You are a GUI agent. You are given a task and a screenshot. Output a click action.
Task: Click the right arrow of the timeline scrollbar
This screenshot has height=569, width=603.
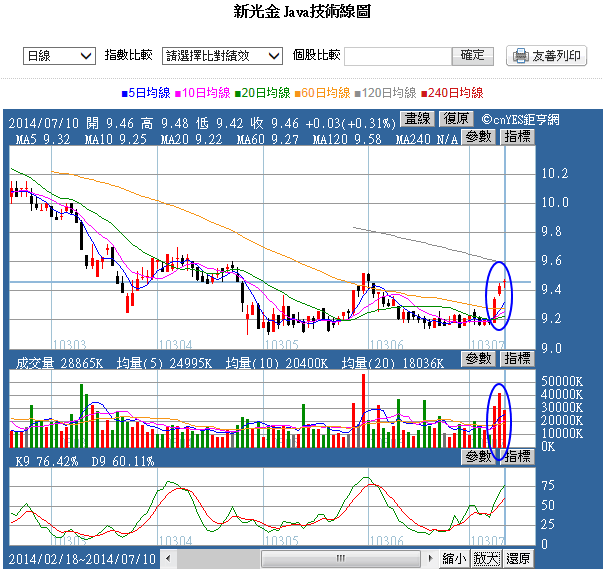[x=430, y=558]
